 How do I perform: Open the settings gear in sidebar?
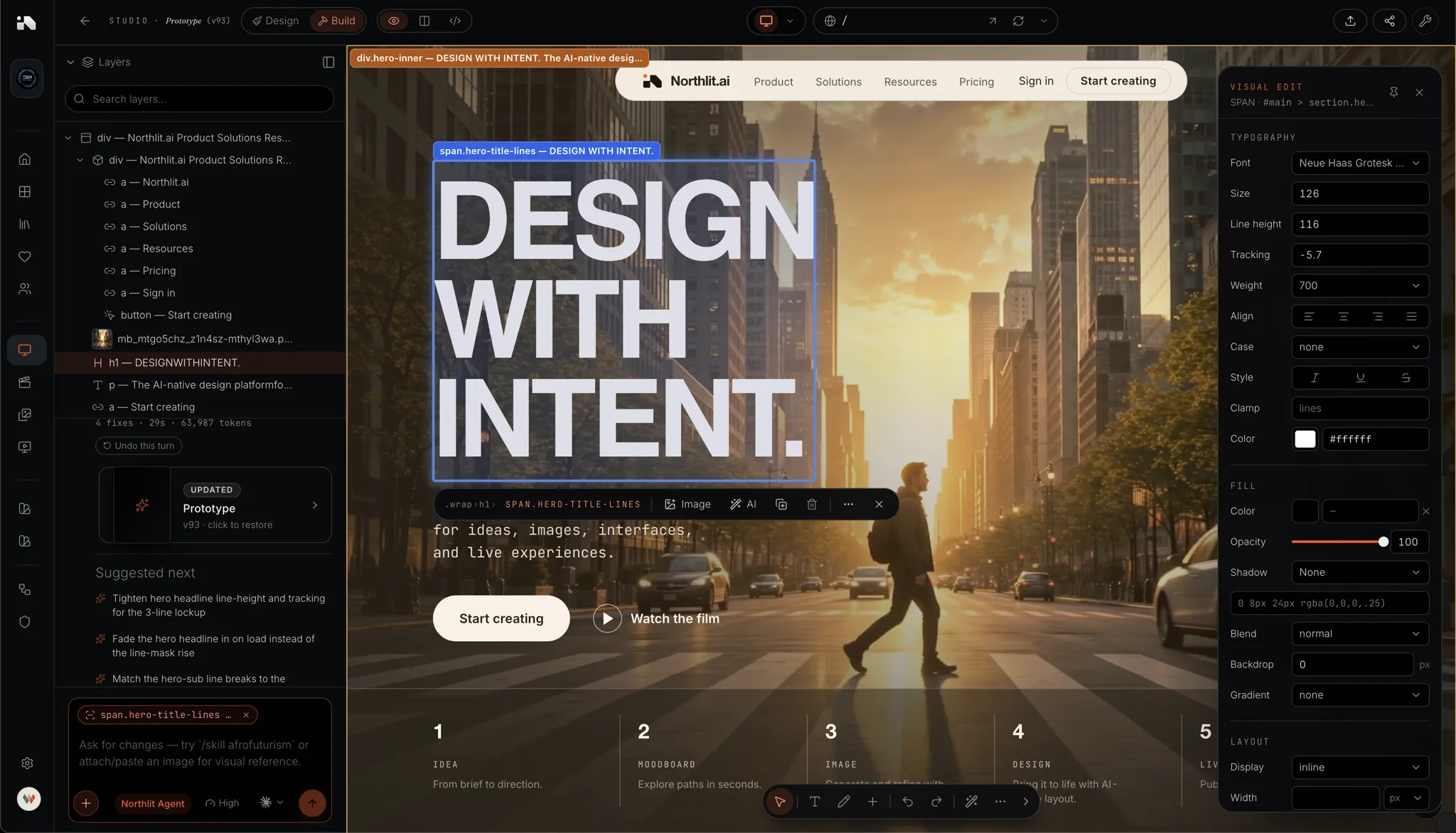click(27, 763)
